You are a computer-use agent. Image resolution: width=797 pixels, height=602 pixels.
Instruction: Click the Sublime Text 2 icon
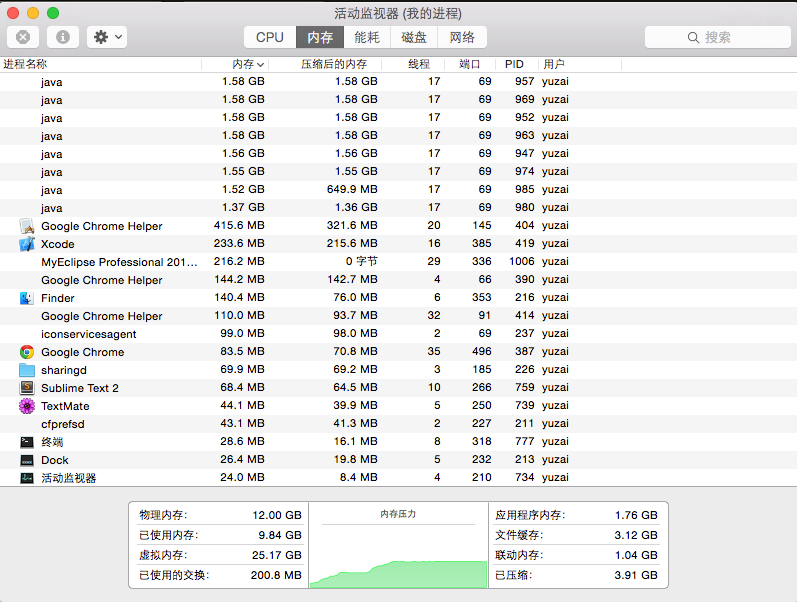point(27,388)
